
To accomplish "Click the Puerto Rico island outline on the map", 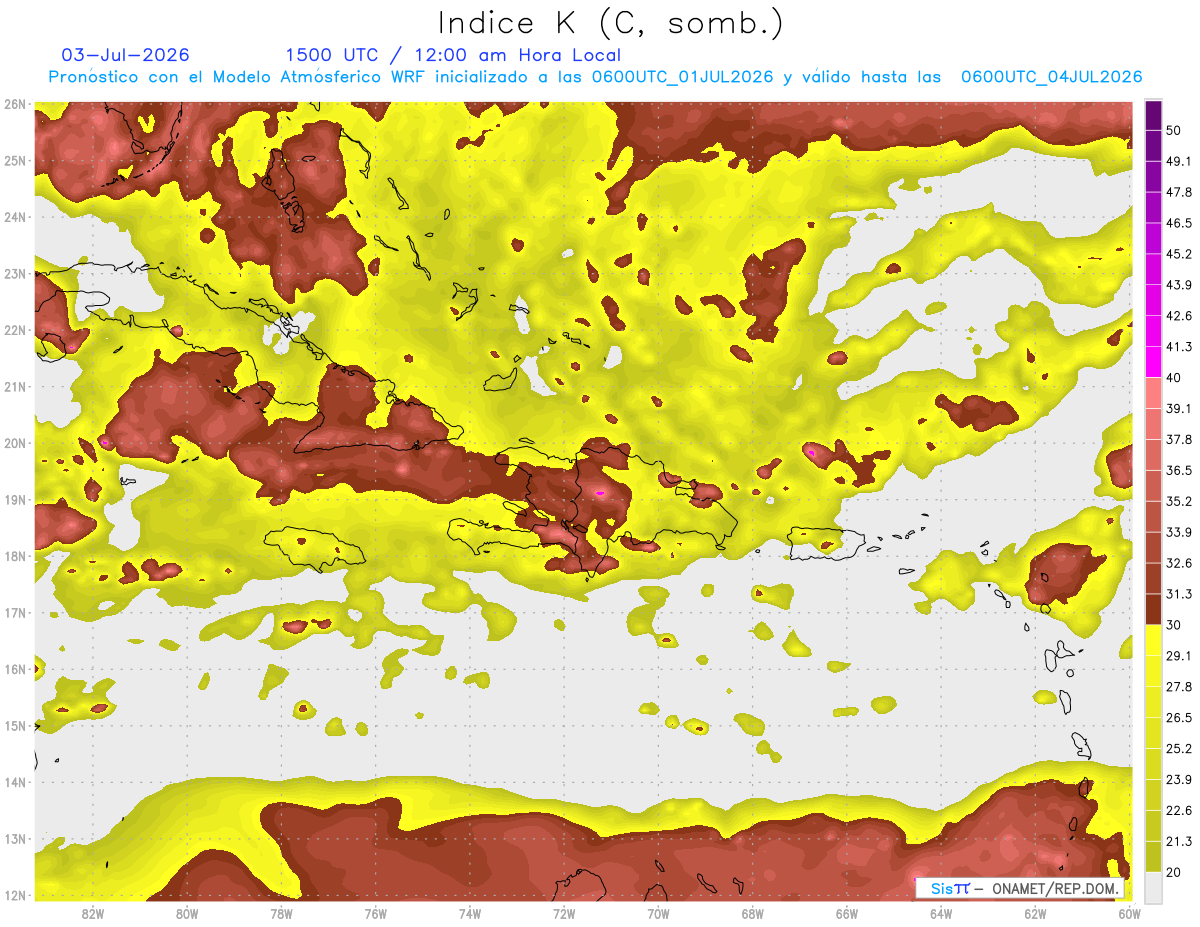I will (x=826, y=544).
